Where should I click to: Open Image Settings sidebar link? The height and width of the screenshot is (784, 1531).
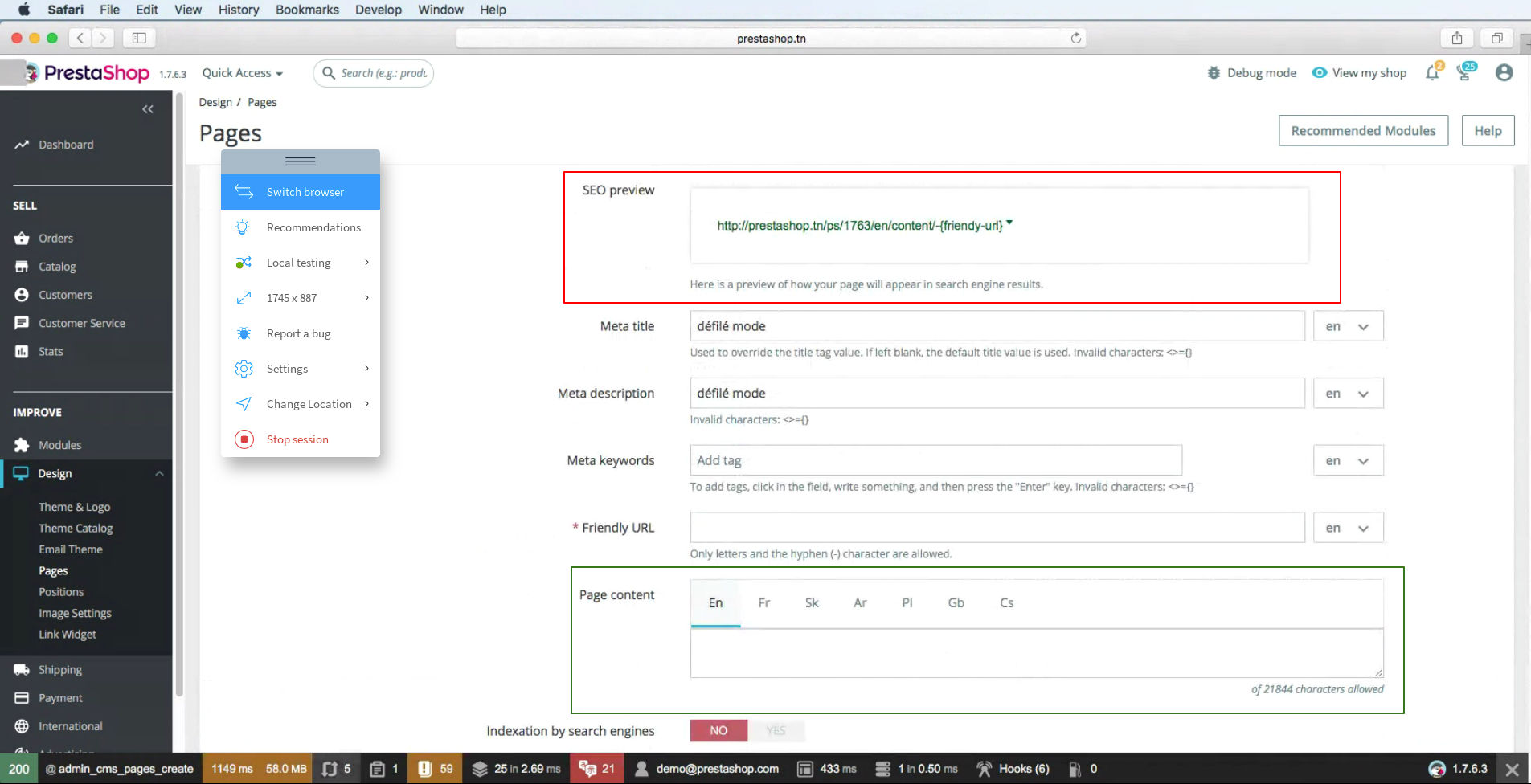click(75, 613)
